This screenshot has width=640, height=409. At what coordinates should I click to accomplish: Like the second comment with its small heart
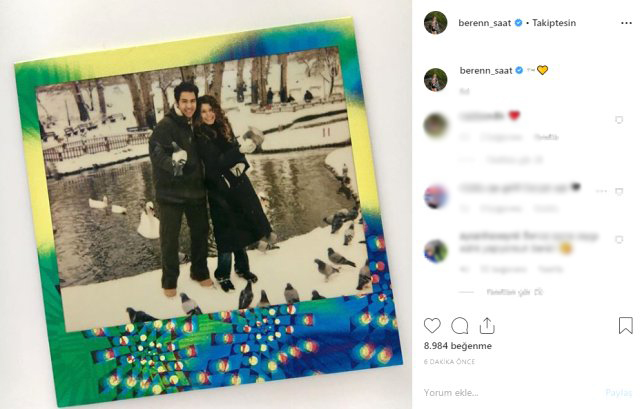click(x=619, y=191)
